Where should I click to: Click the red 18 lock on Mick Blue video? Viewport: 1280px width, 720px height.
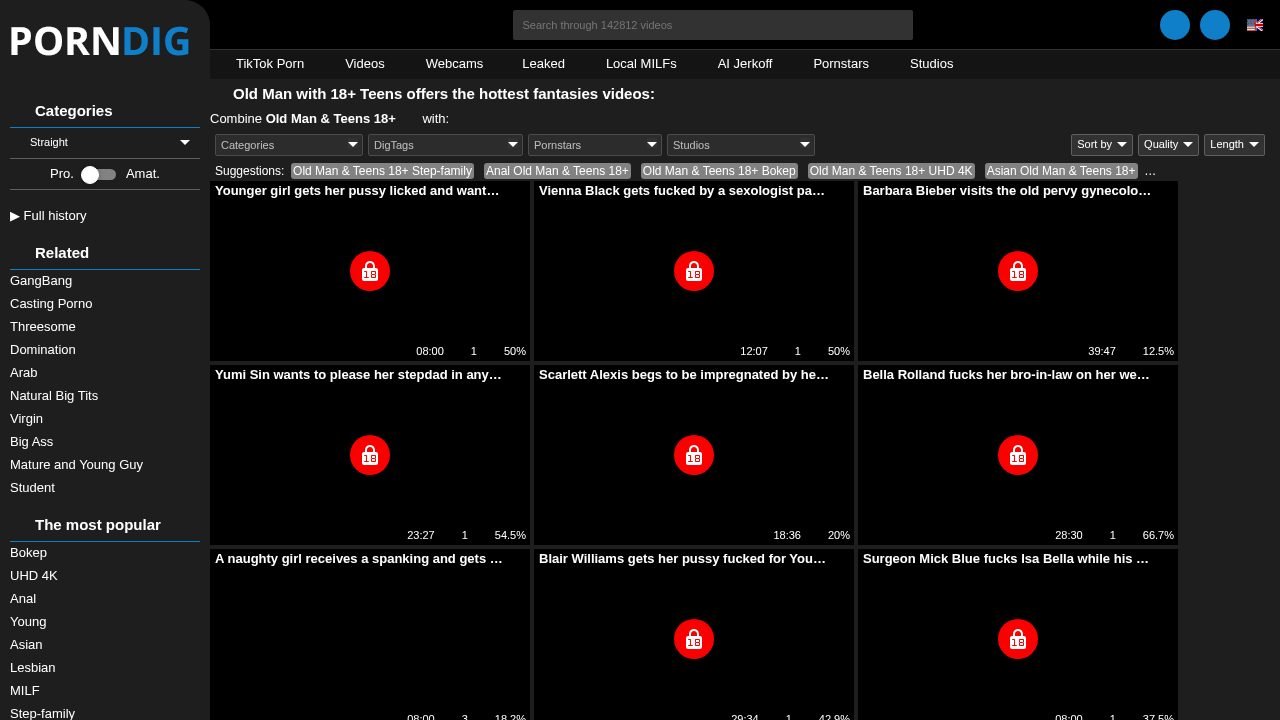1018,639
